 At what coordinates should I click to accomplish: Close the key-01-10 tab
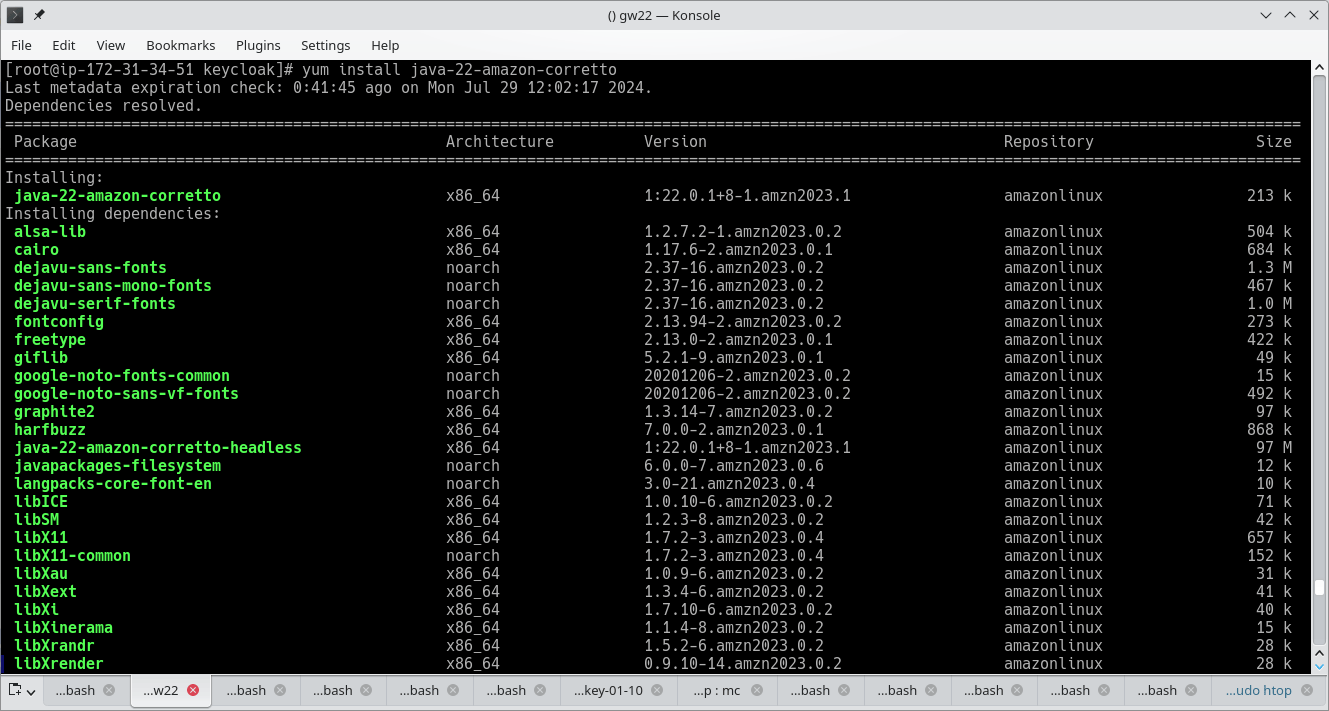(x=657, y=690)
